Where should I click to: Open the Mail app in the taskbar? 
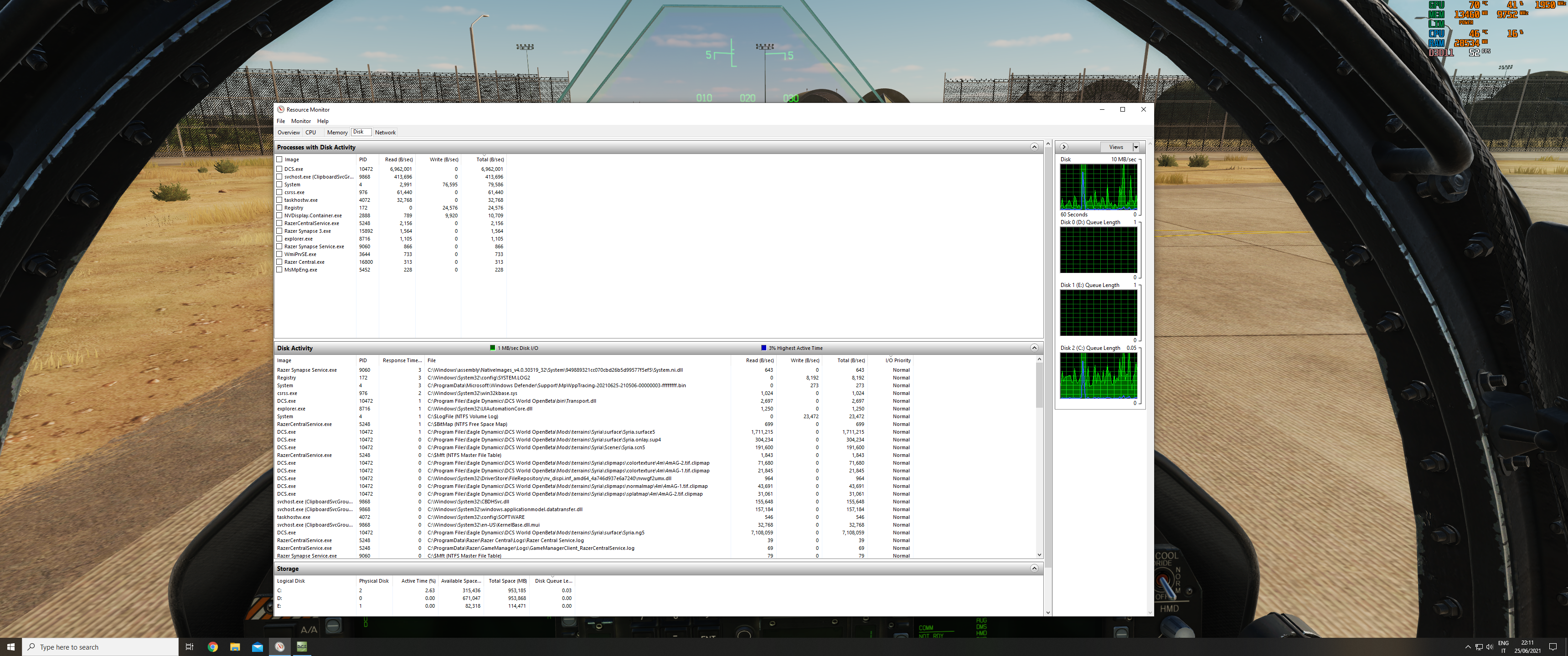258,647
